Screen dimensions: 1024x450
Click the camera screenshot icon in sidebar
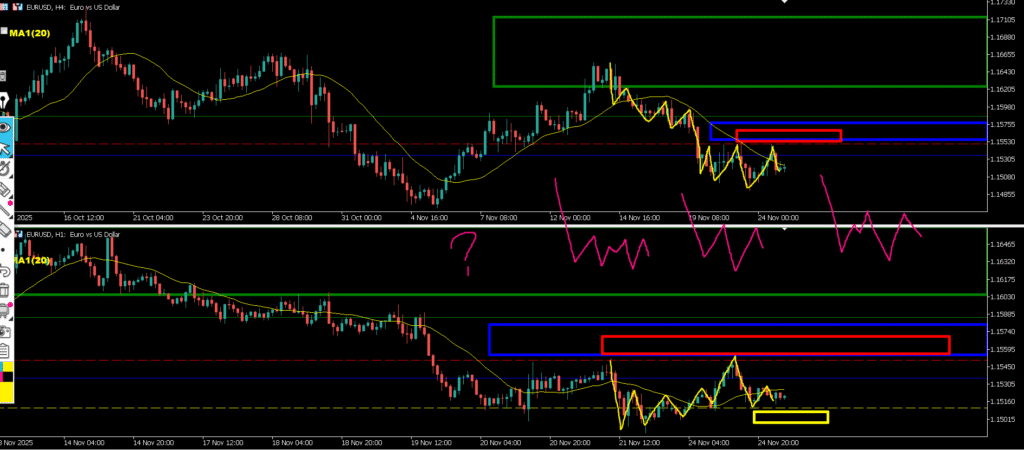pyautogui.click(x=5, y=330)
